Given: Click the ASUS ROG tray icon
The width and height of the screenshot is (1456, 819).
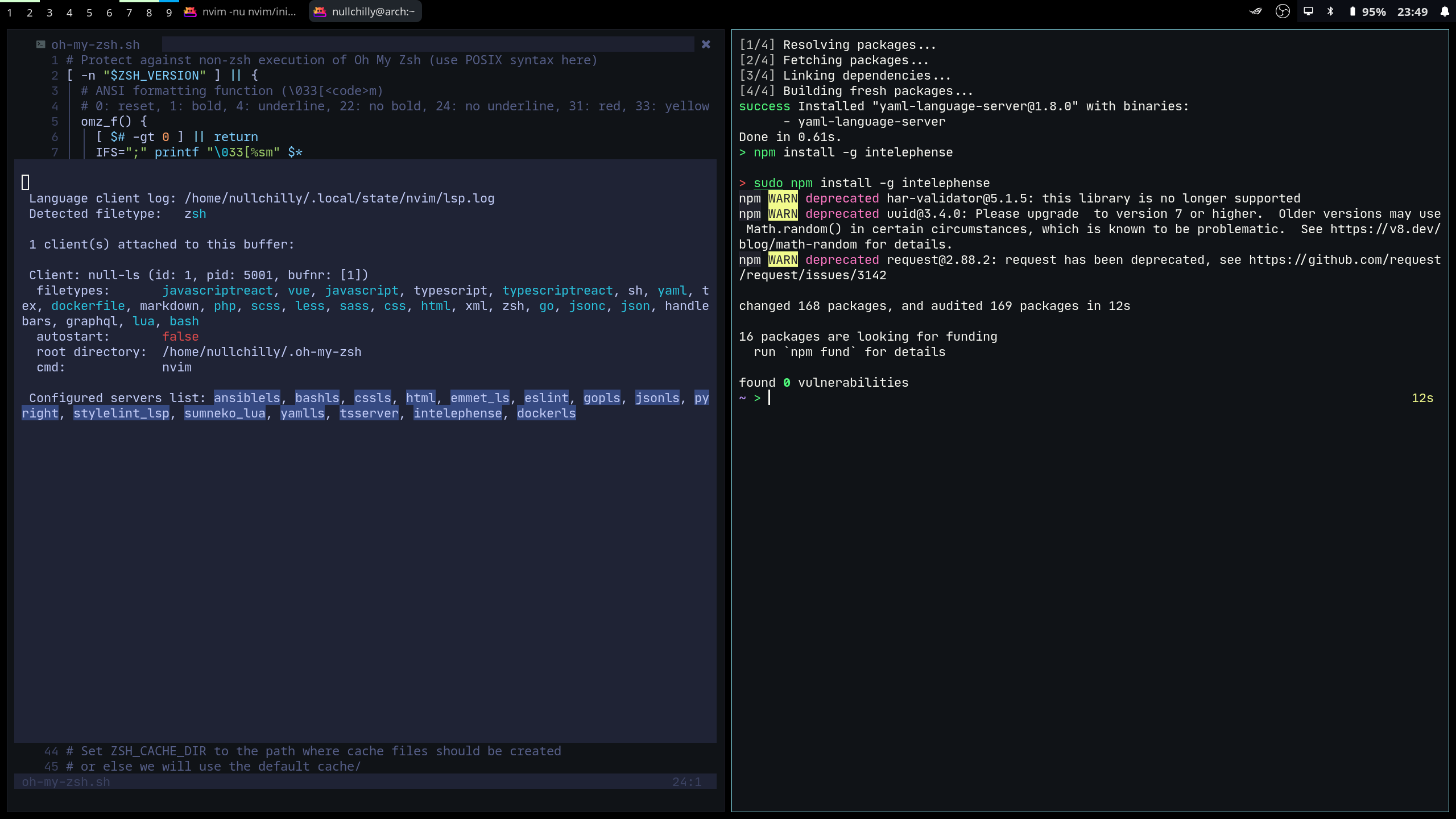Looking at the screenshot, I should tap(1256, 11).
